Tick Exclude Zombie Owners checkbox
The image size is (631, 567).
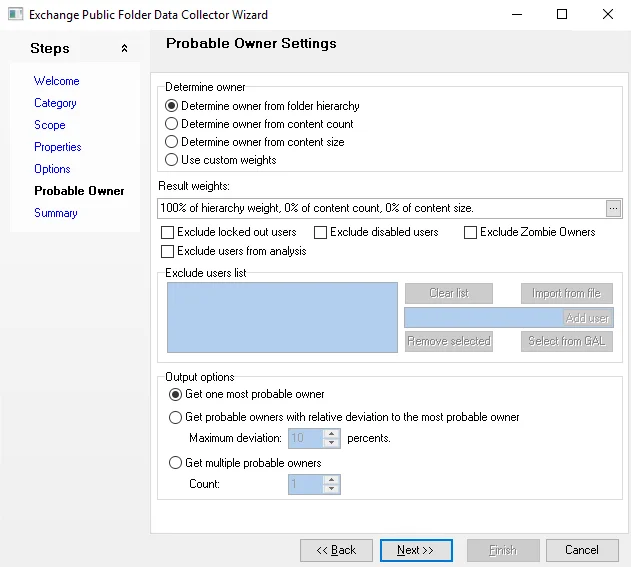[x=529, y=232]
